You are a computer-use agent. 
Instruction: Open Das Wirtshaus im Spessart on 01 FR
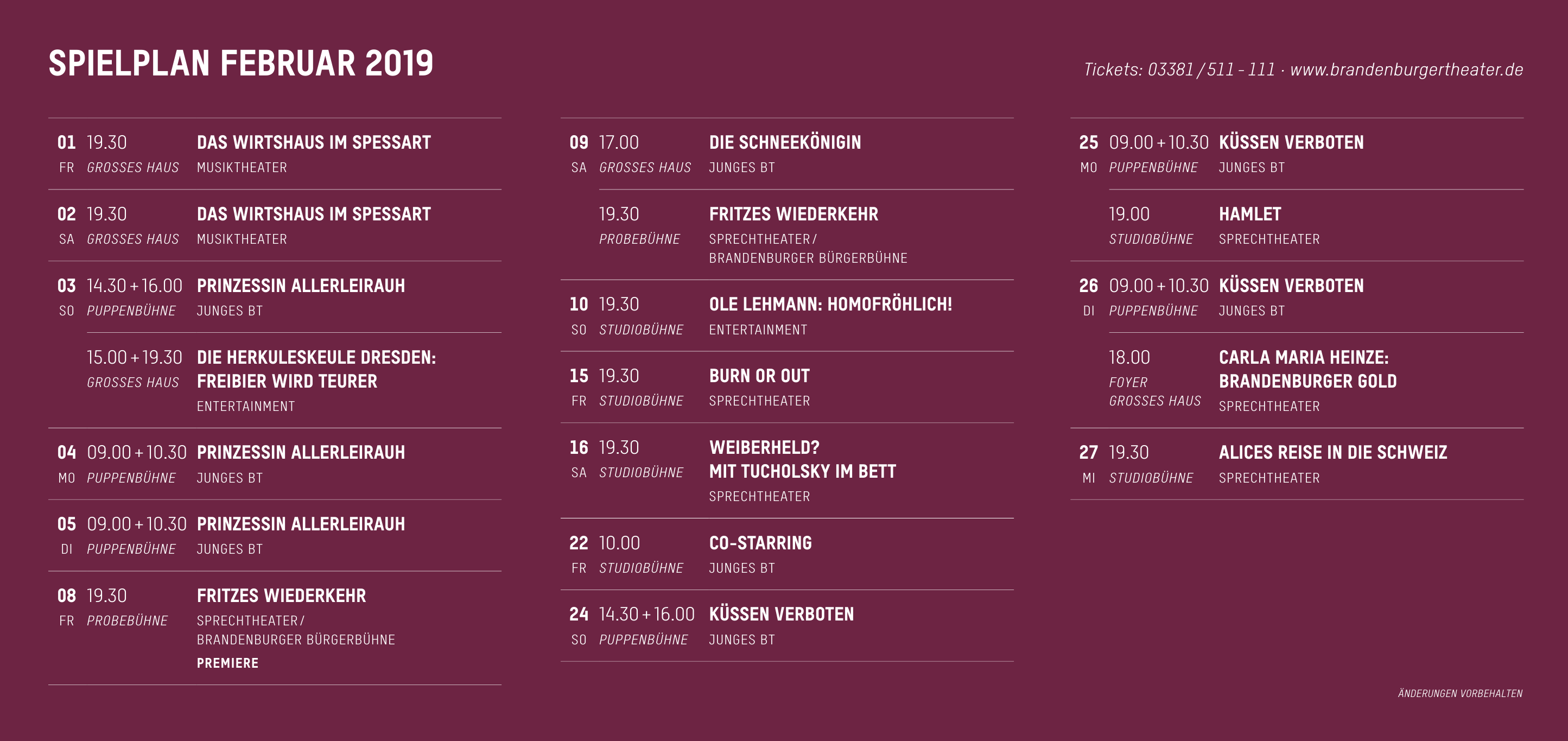tap(314, 142)
